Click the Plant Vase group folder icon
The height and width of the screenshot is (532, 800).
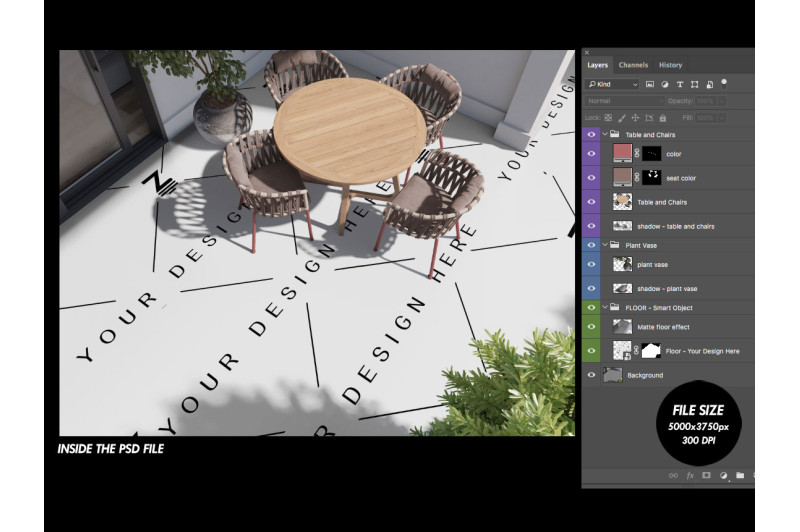[615, 245]
